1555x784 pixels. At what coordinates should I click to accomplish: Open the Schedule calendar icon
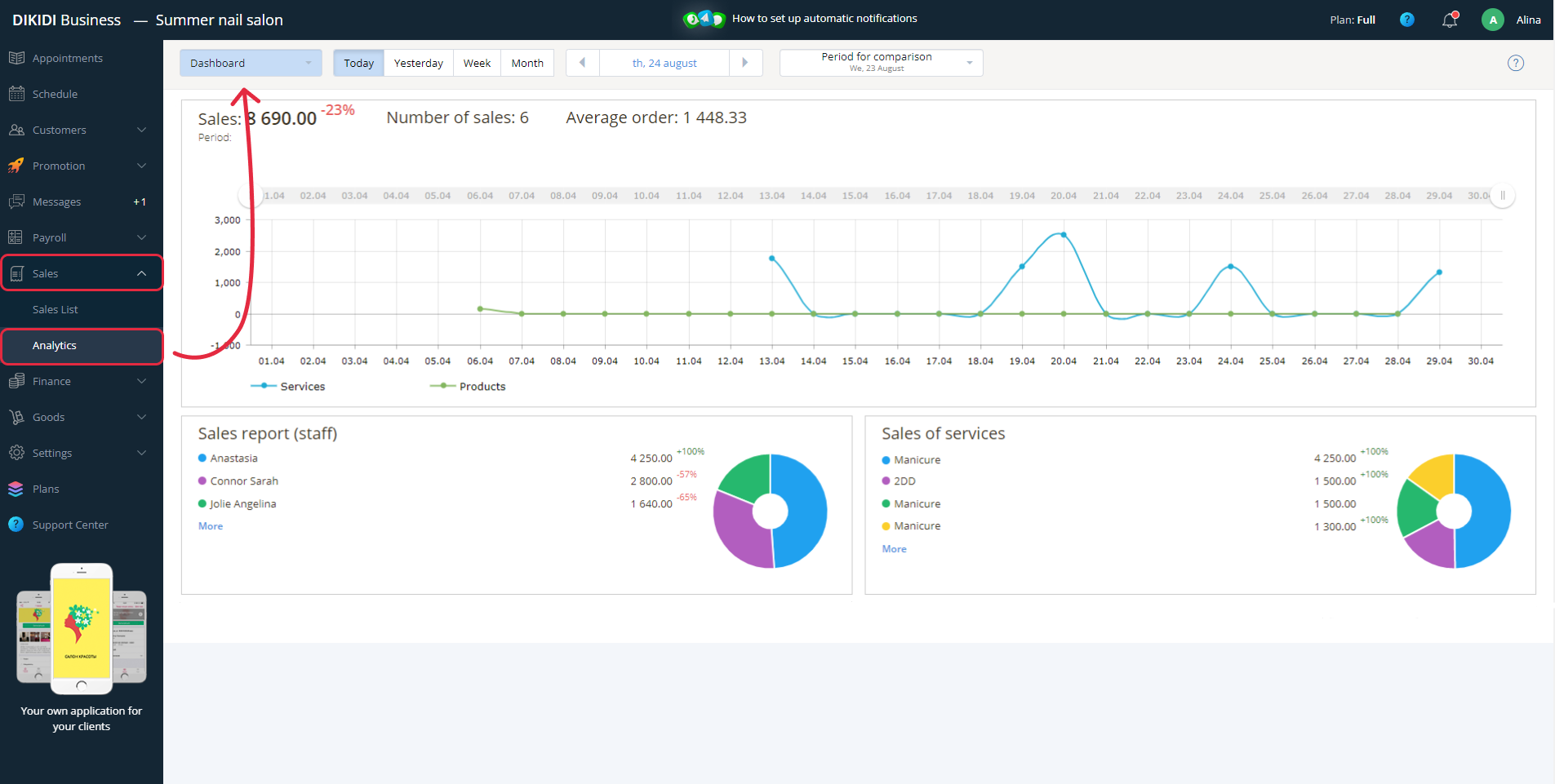pos(16,94)
